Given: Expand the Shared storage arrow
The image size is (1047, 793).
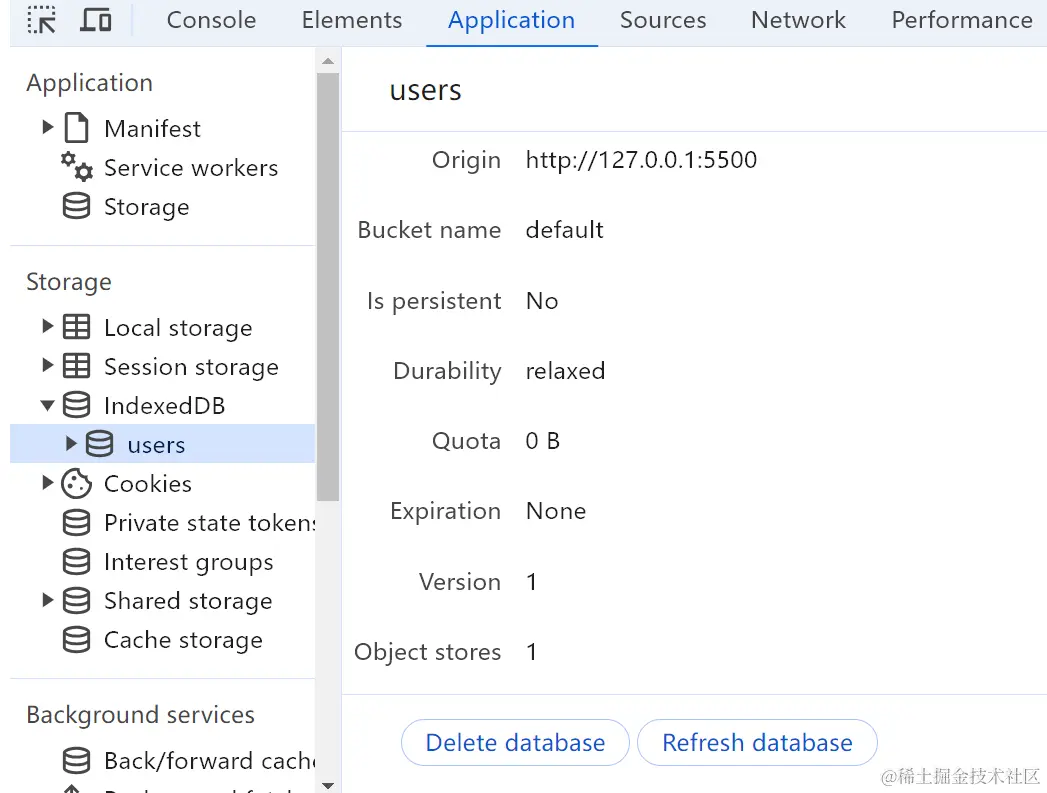Looking at the screenshot, I should (47, 601).
